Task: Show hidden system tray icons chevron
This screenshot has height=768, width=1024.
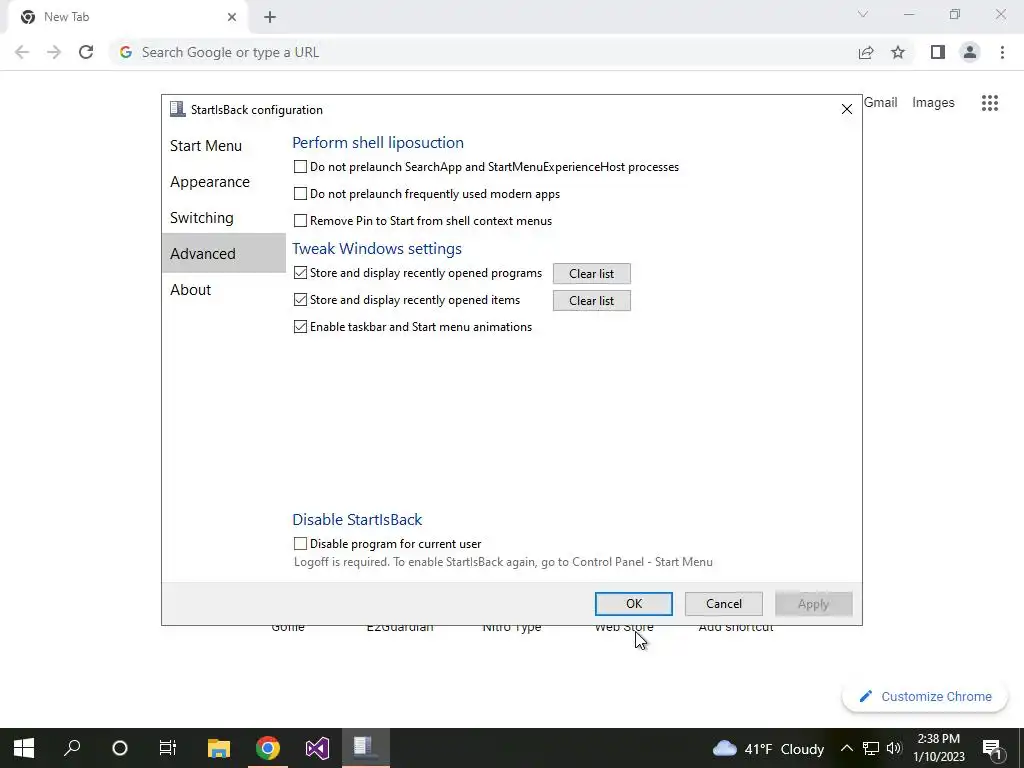Action: click(846, 748)
